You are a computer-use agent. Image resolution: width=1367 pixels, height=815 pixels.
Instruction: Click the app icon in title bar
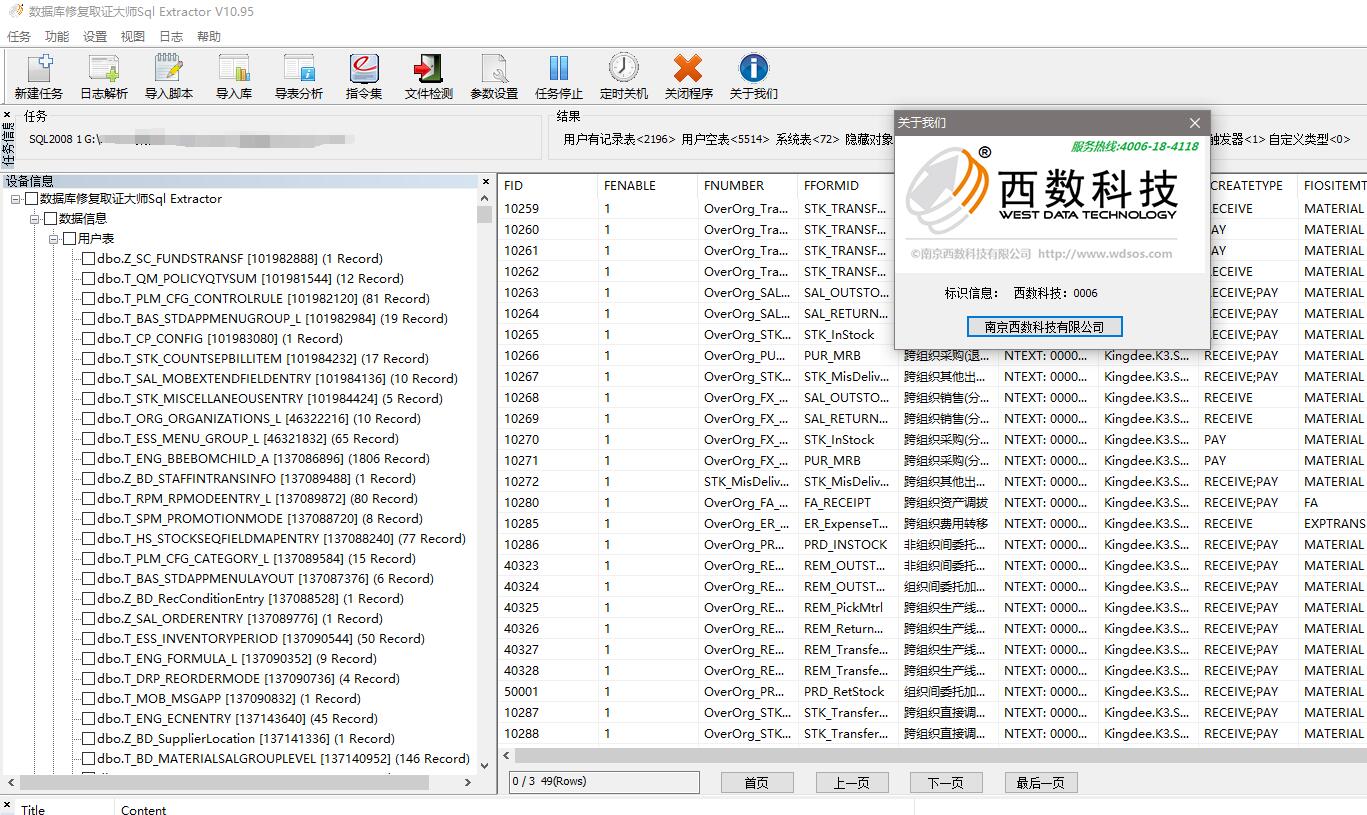pos(14,12)
